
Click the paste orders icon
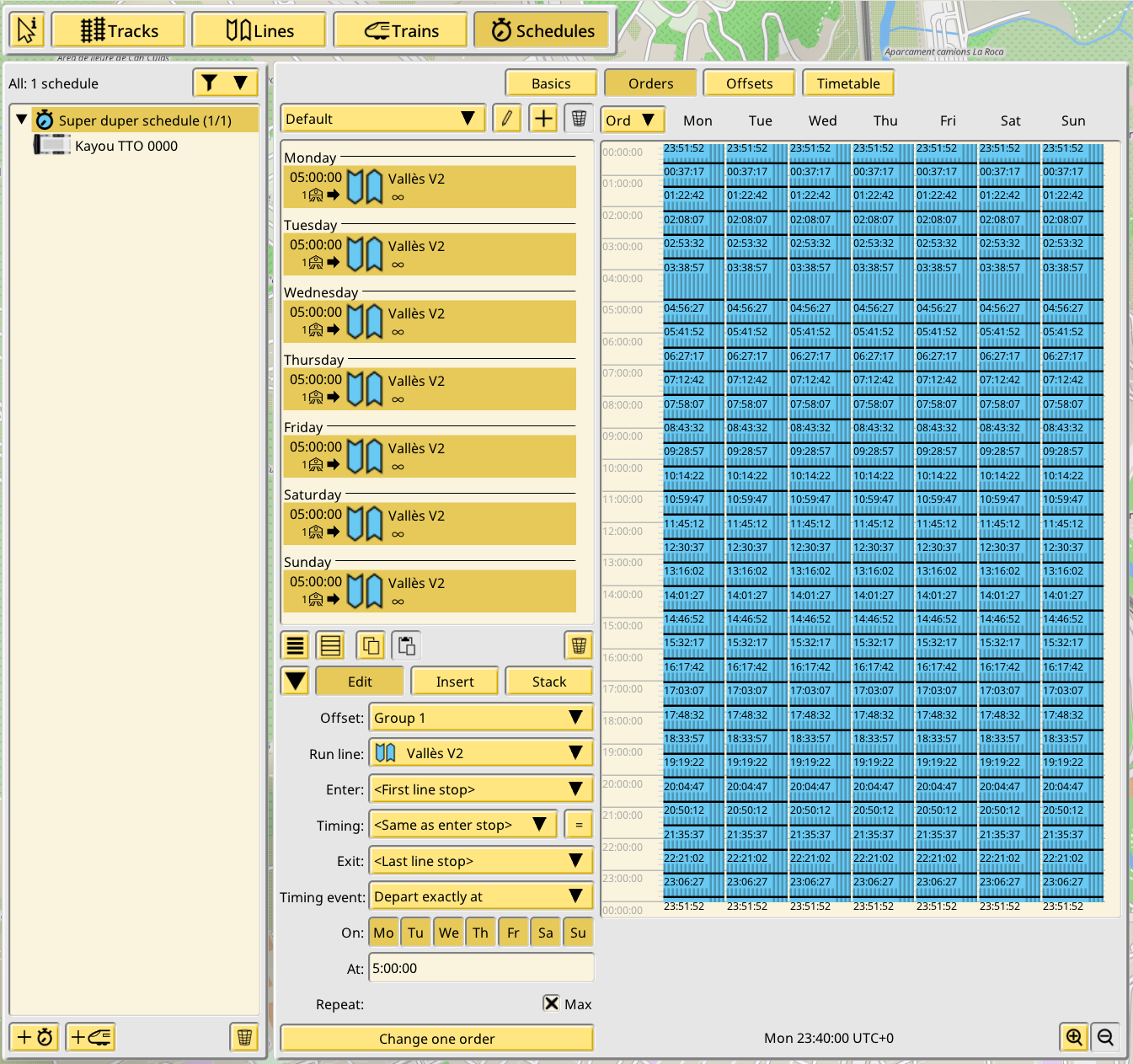407,646
